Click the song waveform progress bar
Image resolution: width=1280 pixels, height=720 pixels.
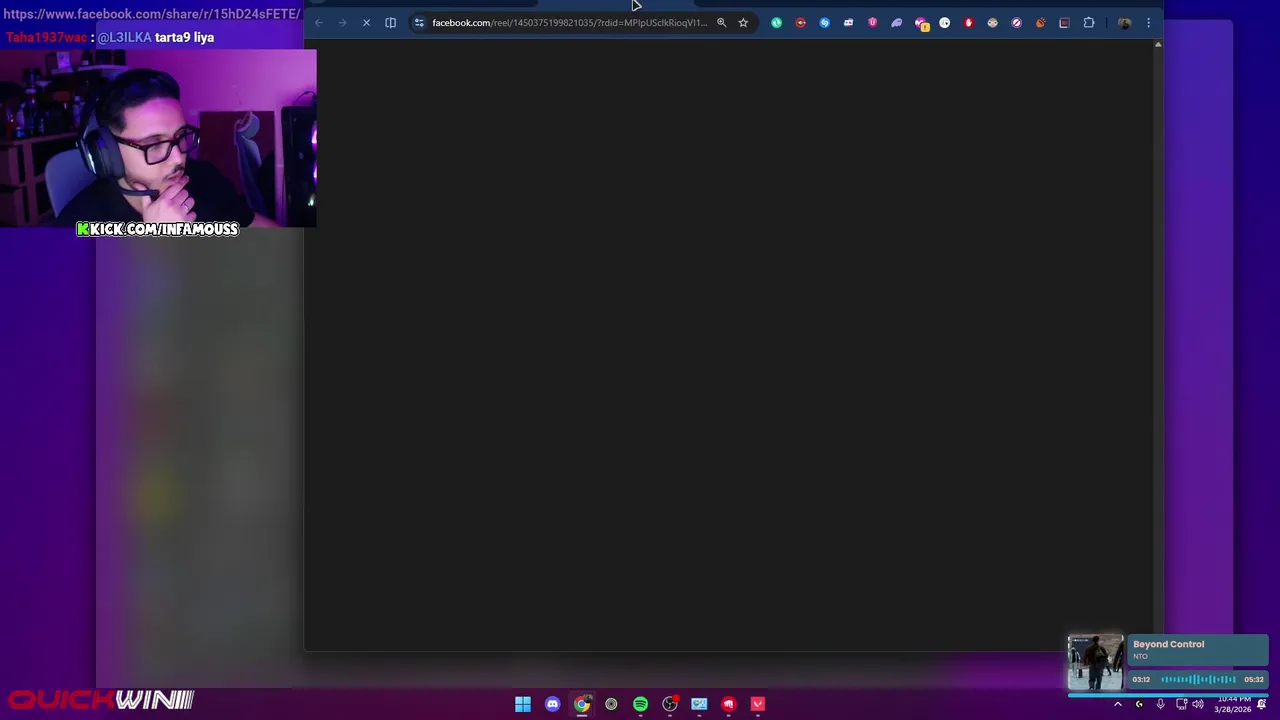coord(1198,679)
